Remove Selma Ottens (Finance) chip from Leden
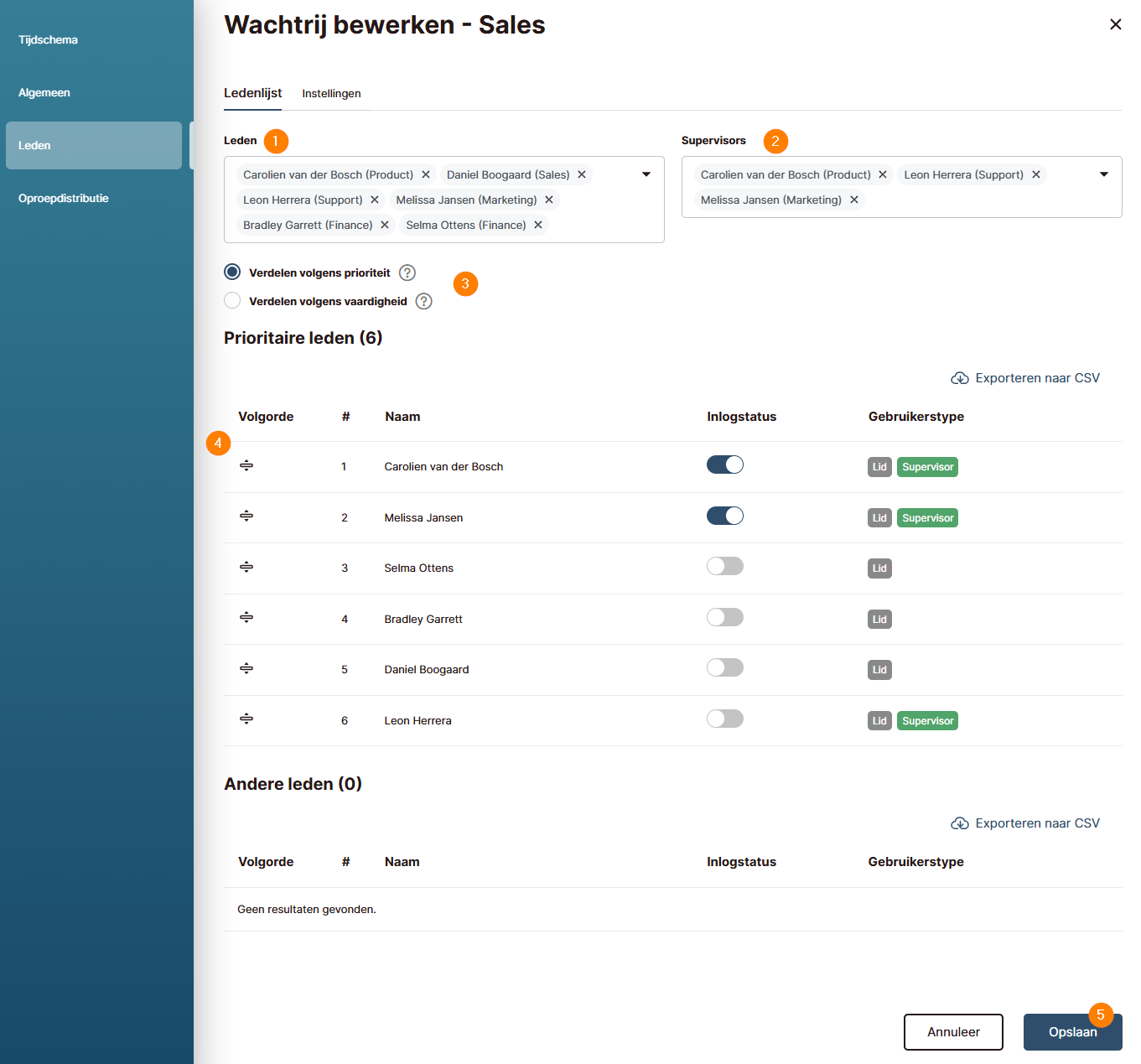 tap(538, 225)
